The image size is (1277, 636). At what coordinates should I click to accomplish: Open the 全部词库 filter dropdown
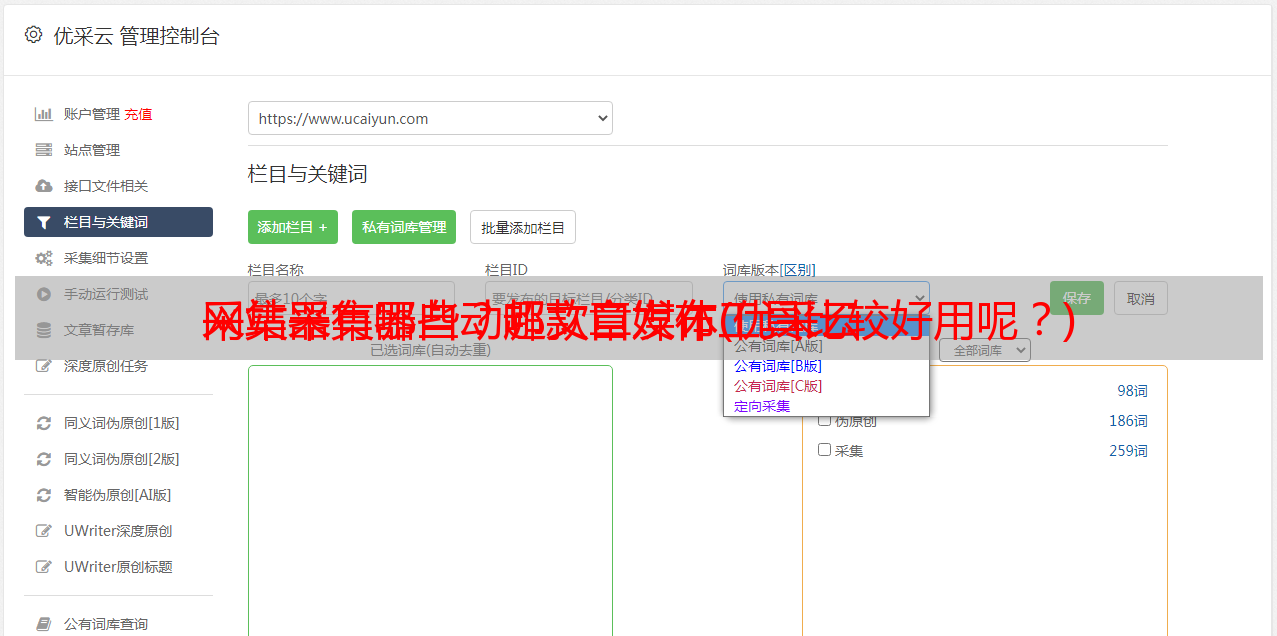coord(985,350)
